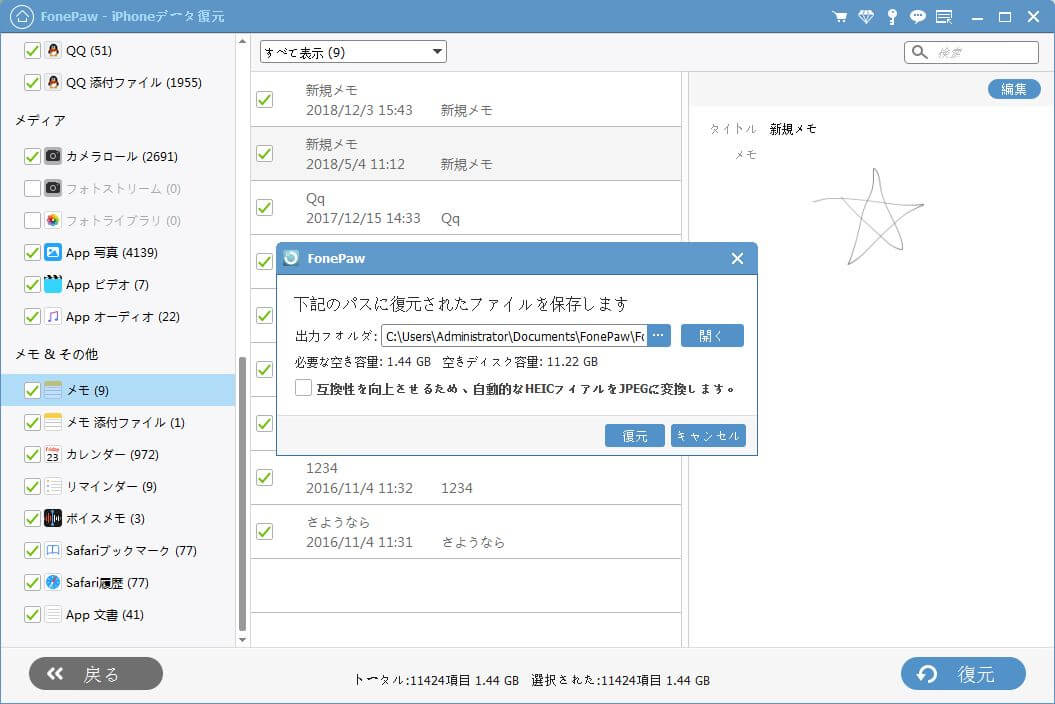Image resolution: width=1055 pixels, height=704 pixels.
Task: Click the diamond icon in title bar
Action: tap(866, 17)
